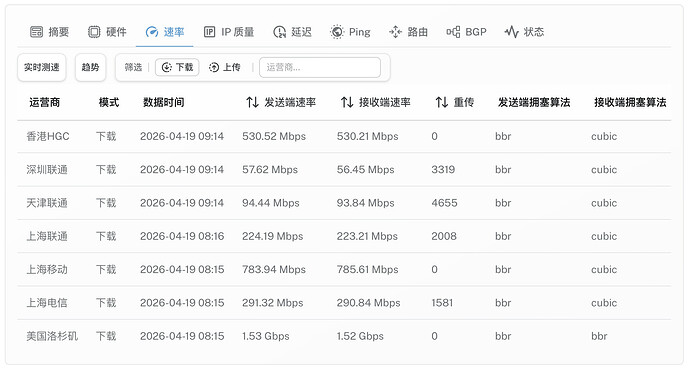Click the 速率 speedometer icon

152,32
